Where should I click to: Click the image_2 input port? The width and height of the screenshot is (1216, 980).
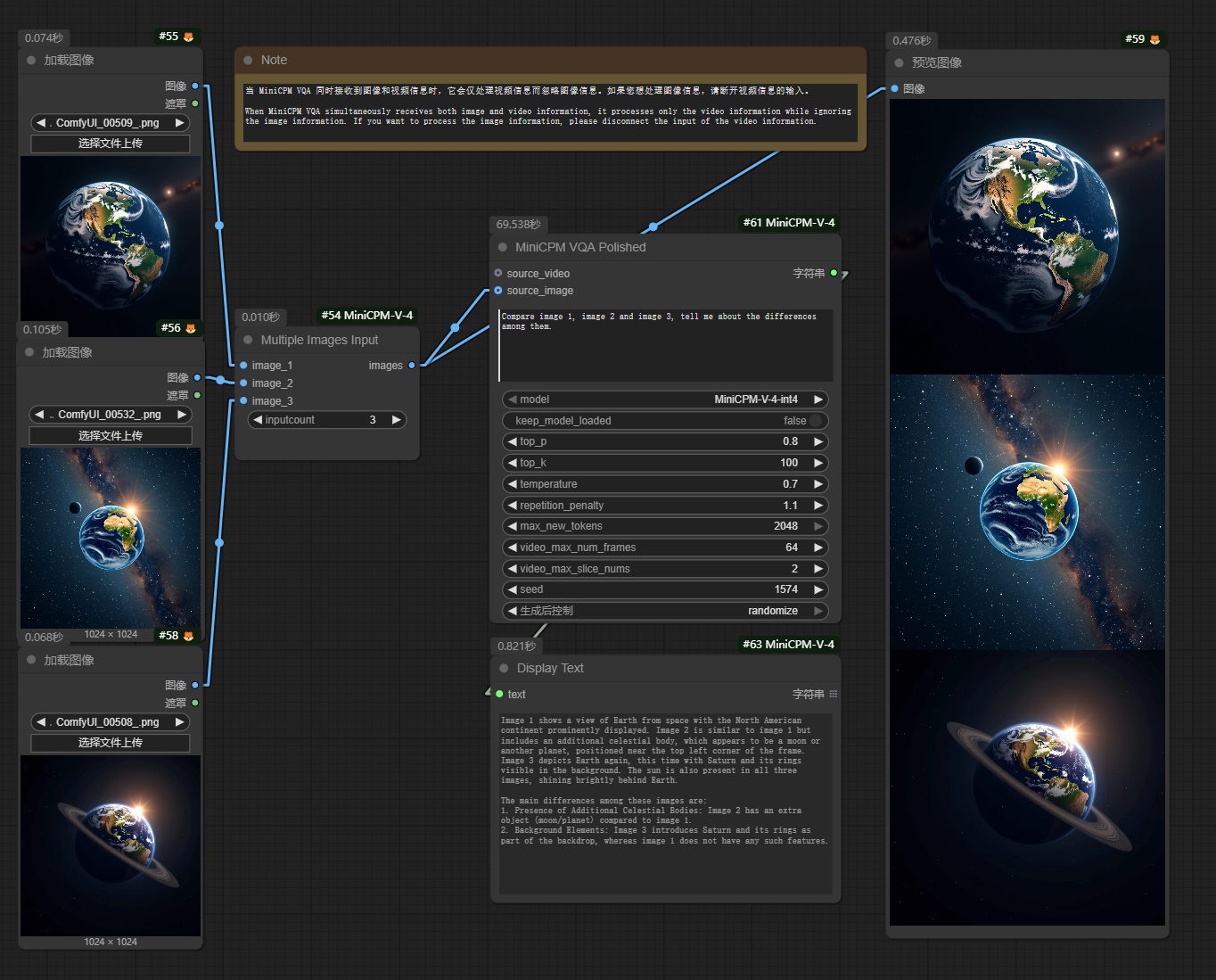pos(243,383)
